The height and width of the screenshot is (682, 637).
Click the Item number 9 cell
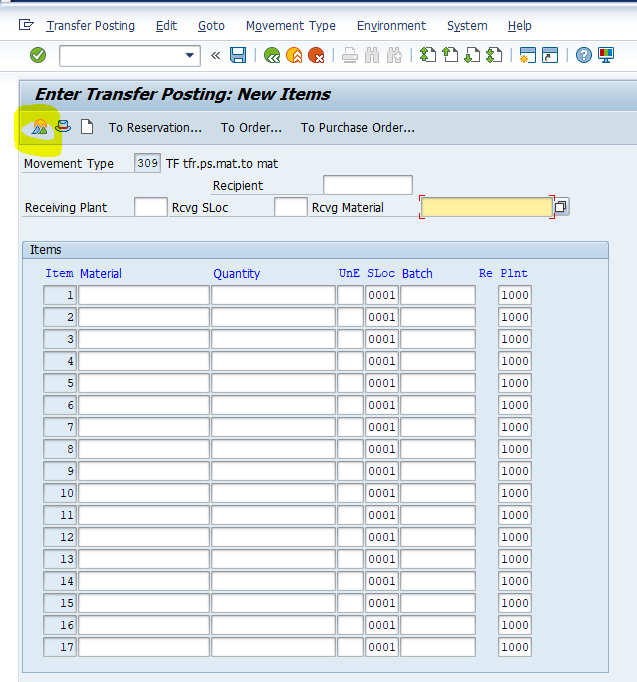point(60,471)
